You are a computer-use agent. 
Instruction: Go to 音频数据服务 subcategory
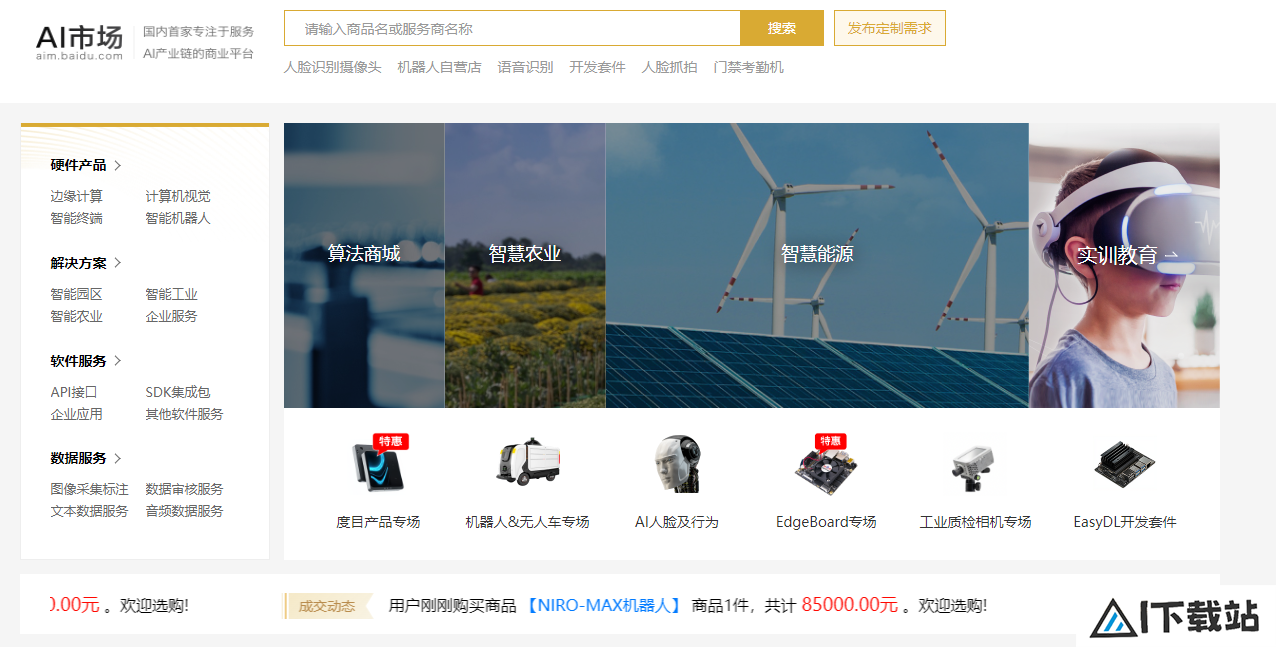coord(184,511)
